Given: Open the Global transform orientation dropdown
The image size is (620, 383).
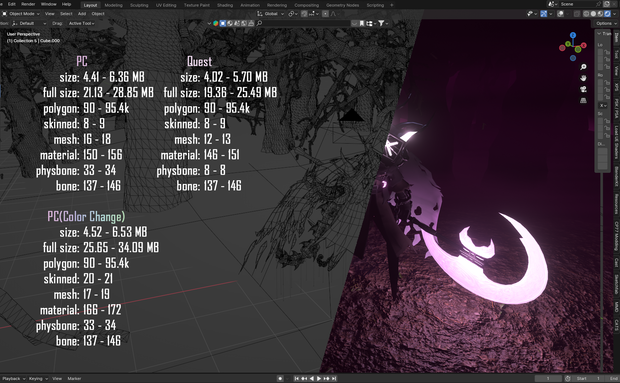Looking at the screenshot, I should point(271,13).
